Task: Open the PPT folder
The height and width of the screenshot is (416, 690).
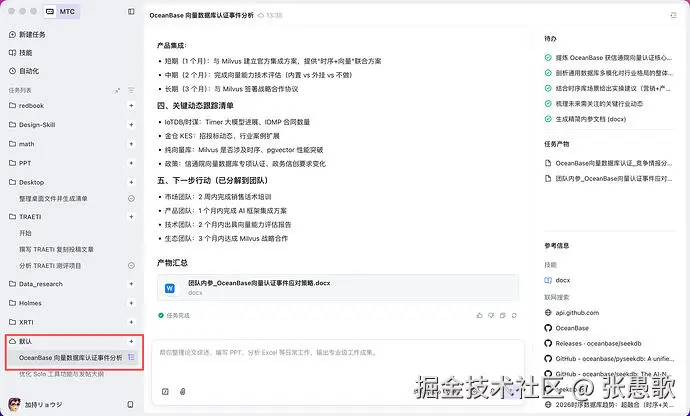Action: 20,163
